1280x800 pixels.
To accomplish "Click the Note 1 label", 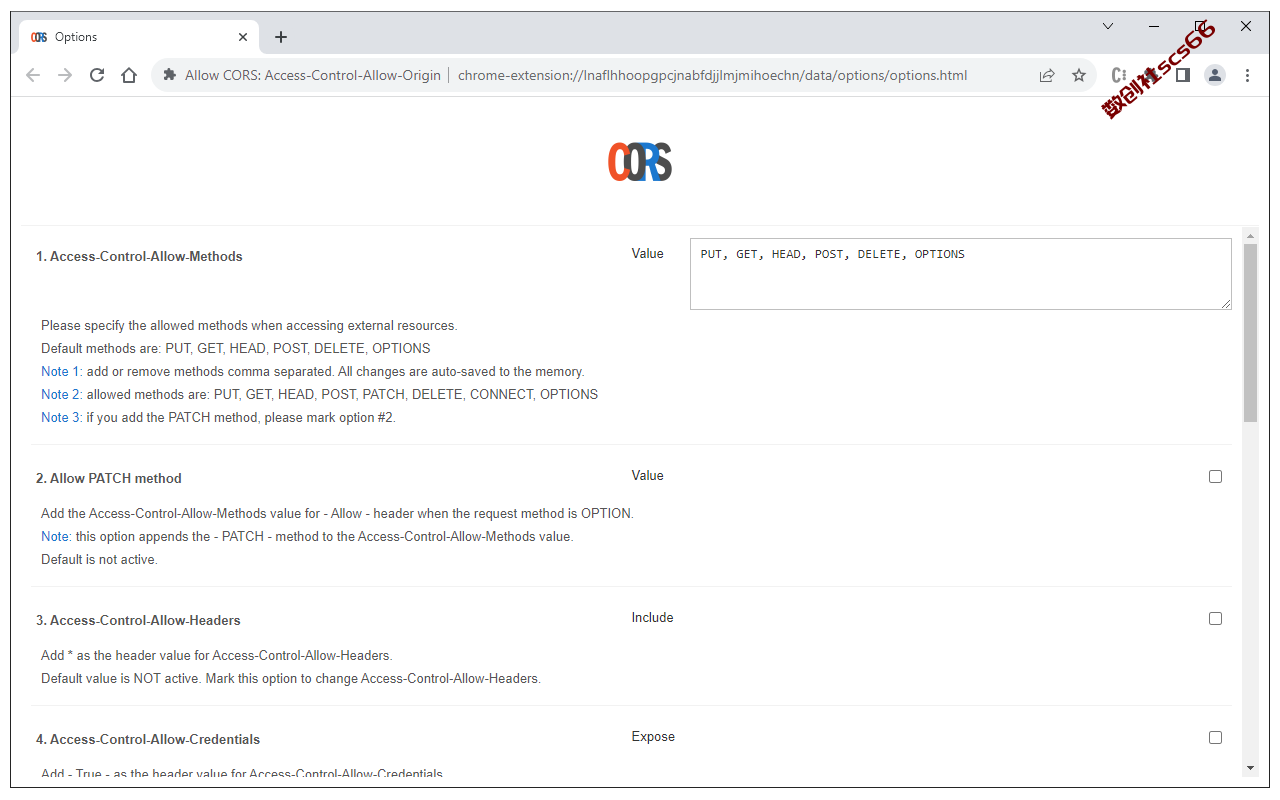I will [x=62, y=372].
